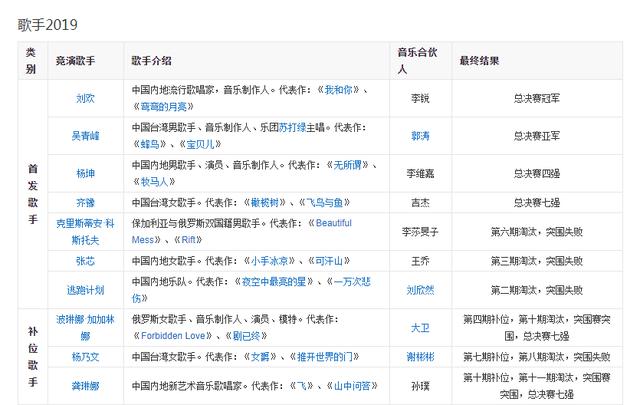Follow the 《宝贝儿》 song link
Viewport: 640px width, 405px height.
pyautogui.click(x=200, y=144)
